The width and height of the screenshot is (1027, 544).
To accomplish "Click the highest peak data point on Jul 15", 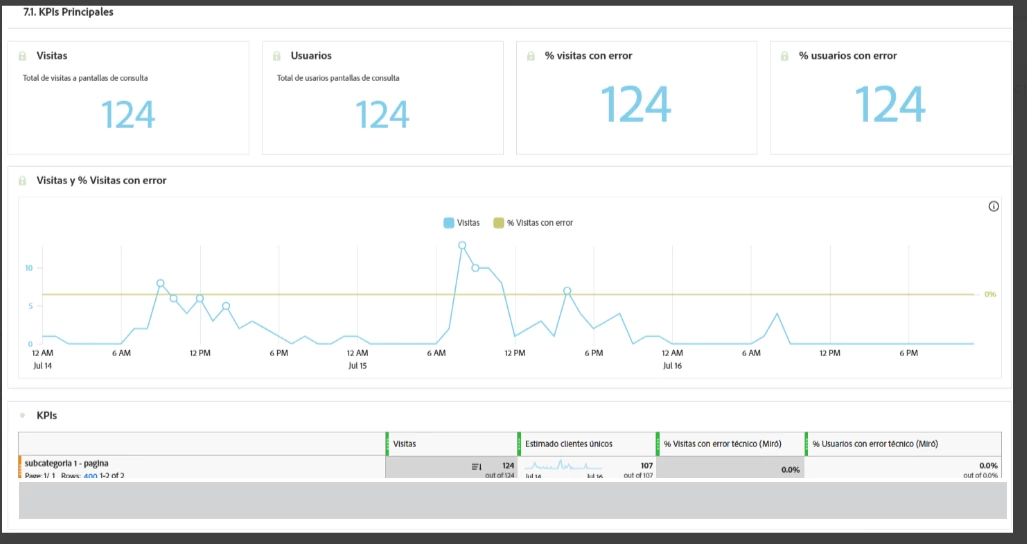I will click(x=462, y=245).
